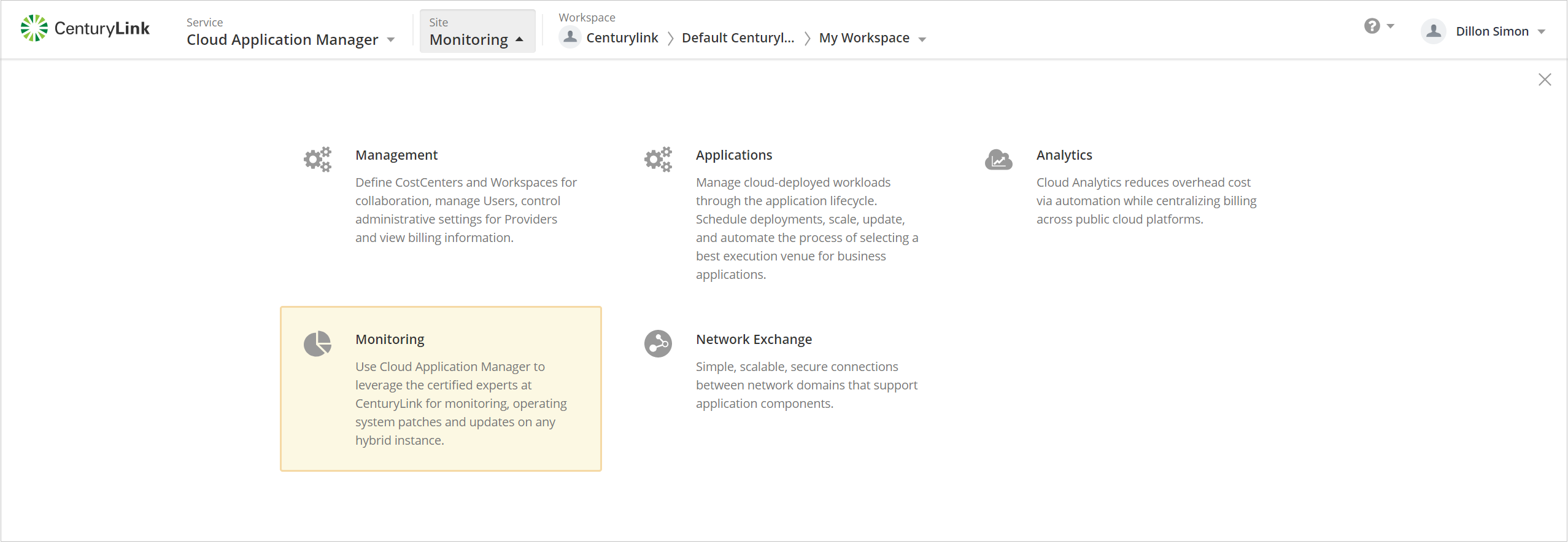Open the help question mark menu

click(x=1372, y=26)
